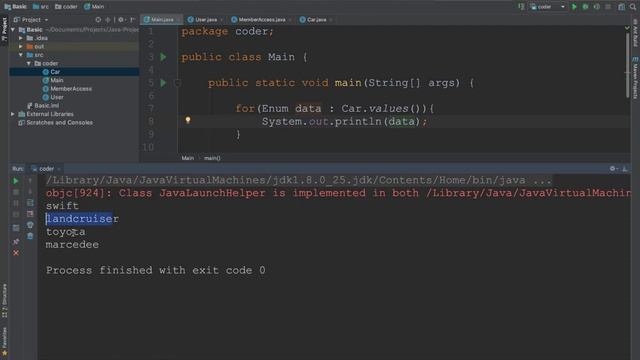Click the main() breadcrumb below editor
The height and width of the screenshot is (360, 640).
tap(212, 158)
